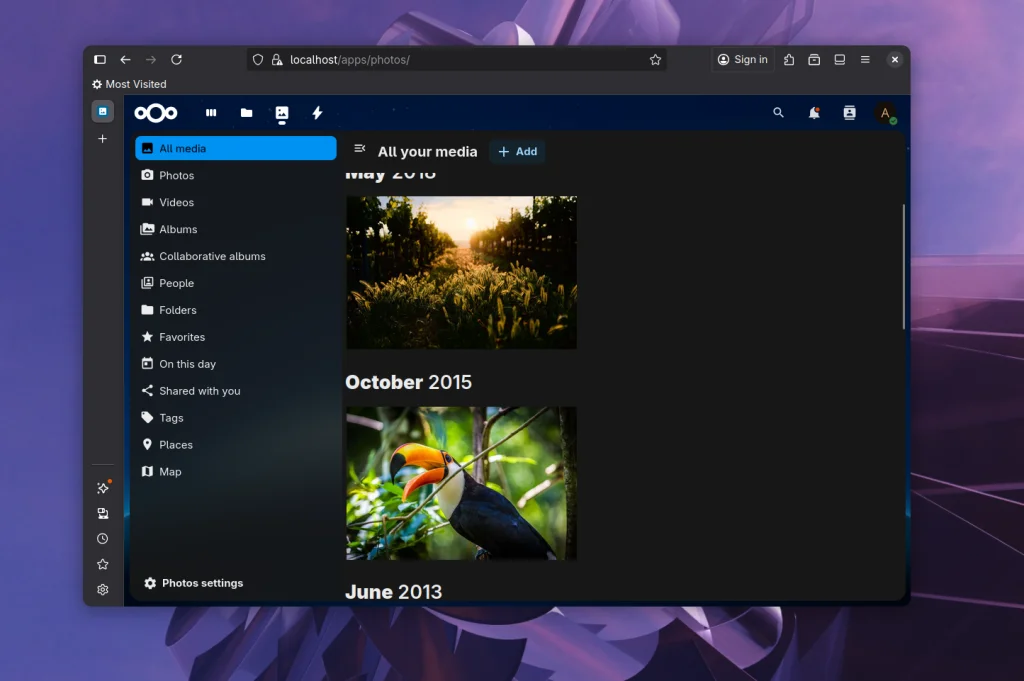Open the Dashboard grid icon

tap(211, 112)
